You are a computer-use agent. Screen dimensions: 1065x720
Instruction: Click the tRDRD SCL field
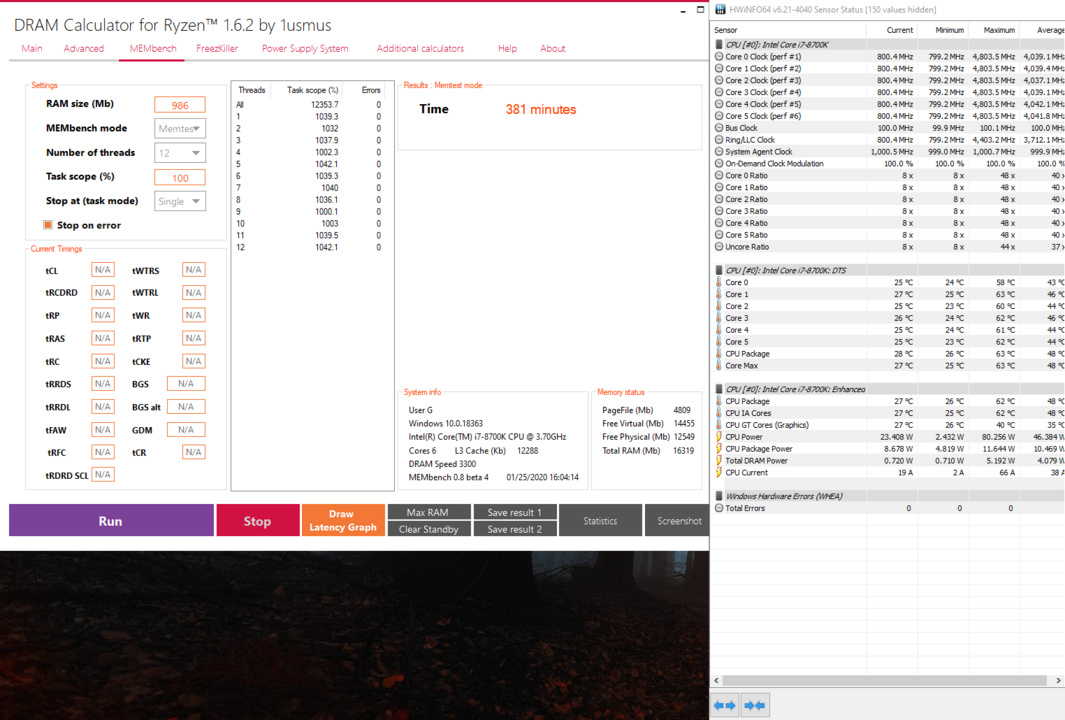click(x=103, y=474)
